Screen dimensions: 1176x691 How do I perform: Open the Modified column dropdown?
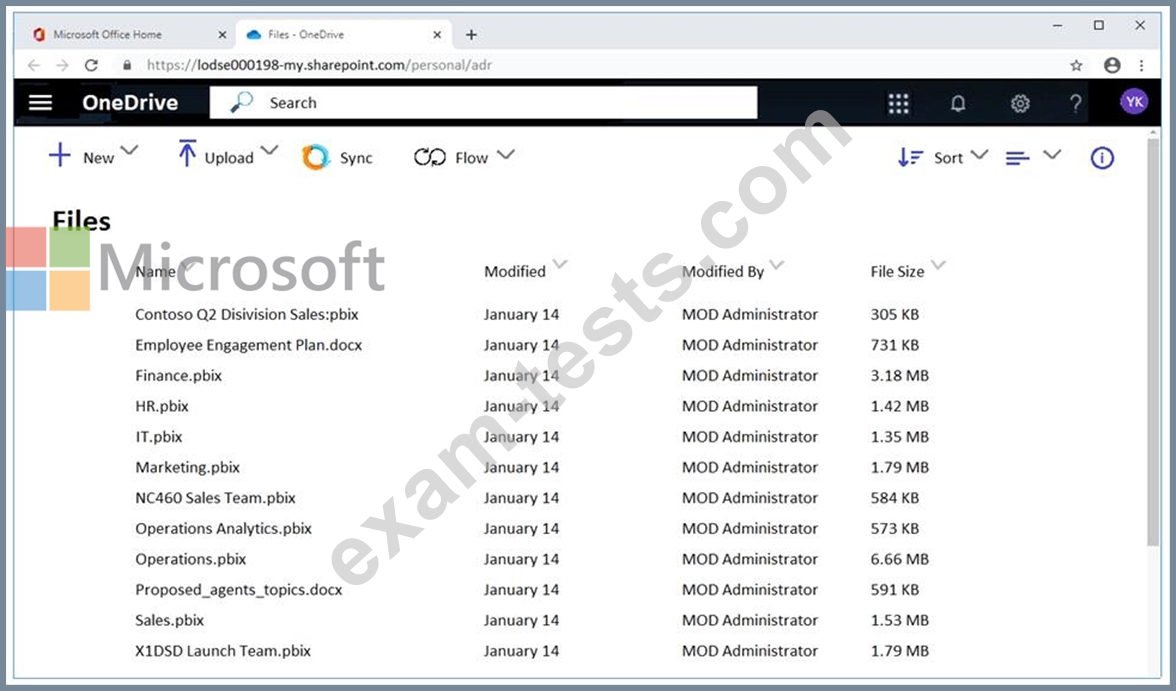560,264
